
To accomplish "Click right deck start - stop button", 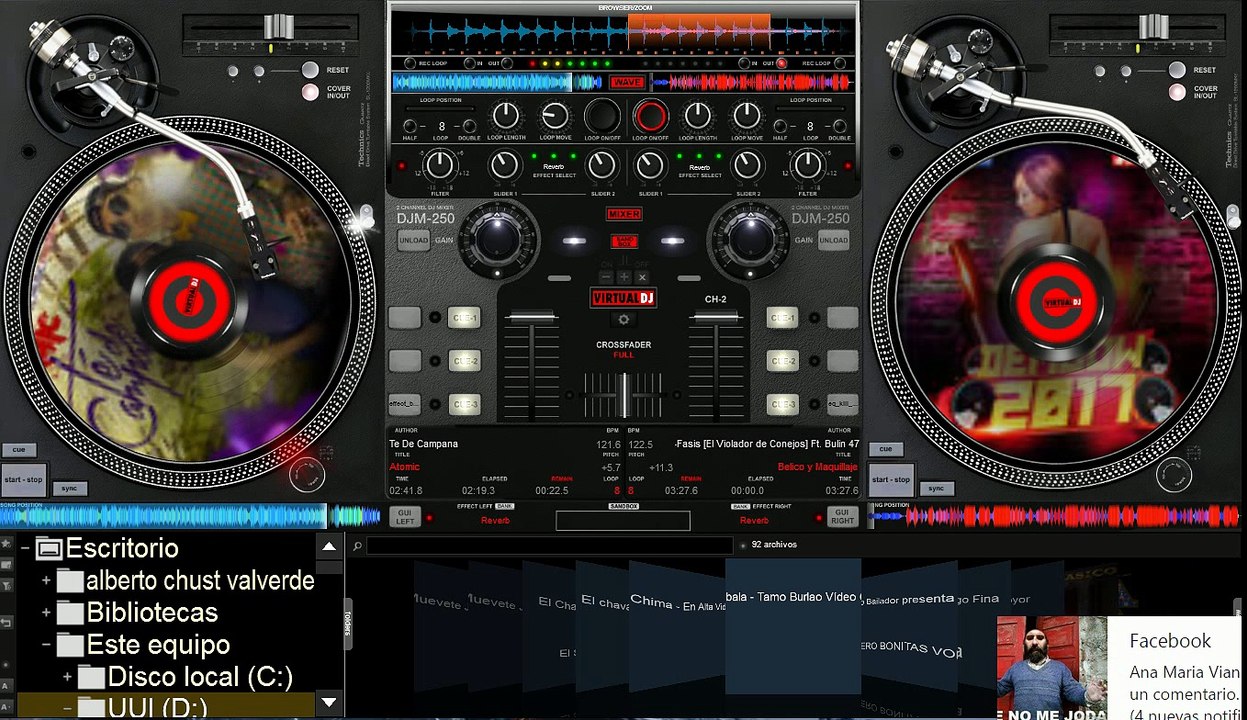I will 890,479.
